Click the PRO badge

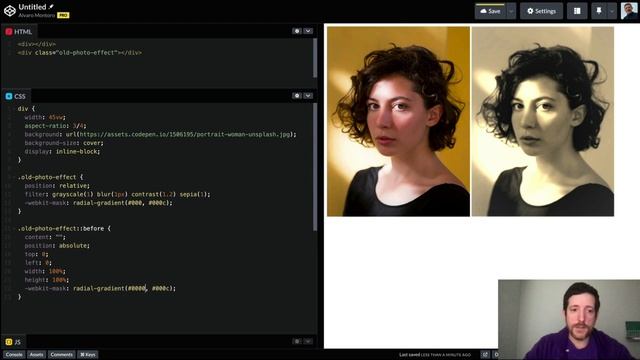[x=63, y=15]
